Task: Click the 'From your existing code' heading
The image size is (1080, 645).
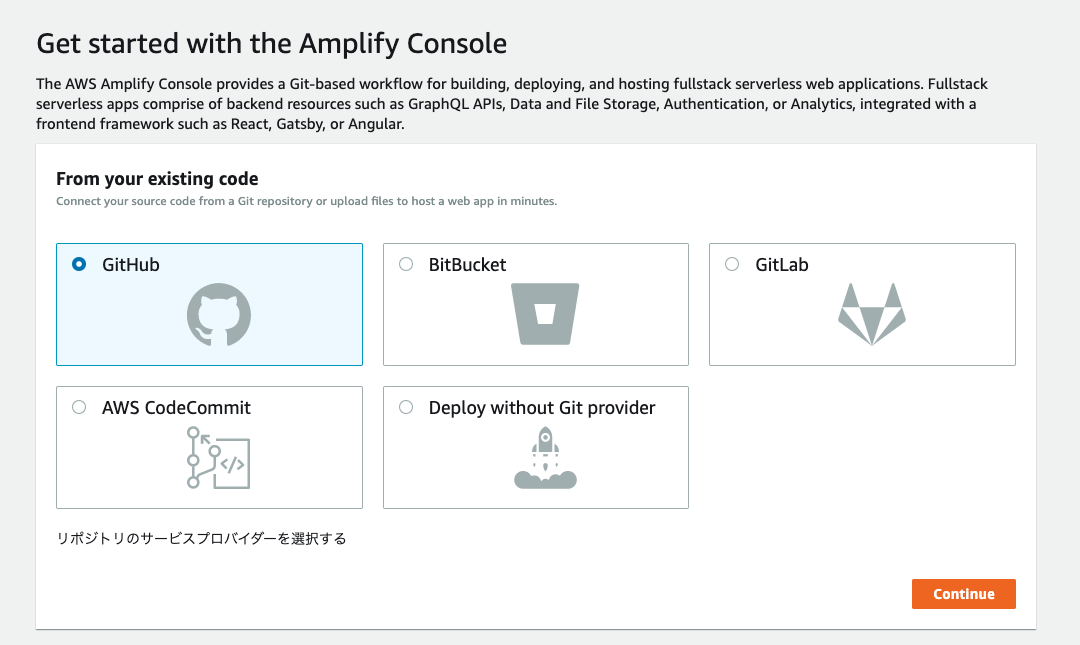Action: click(157, 179)
